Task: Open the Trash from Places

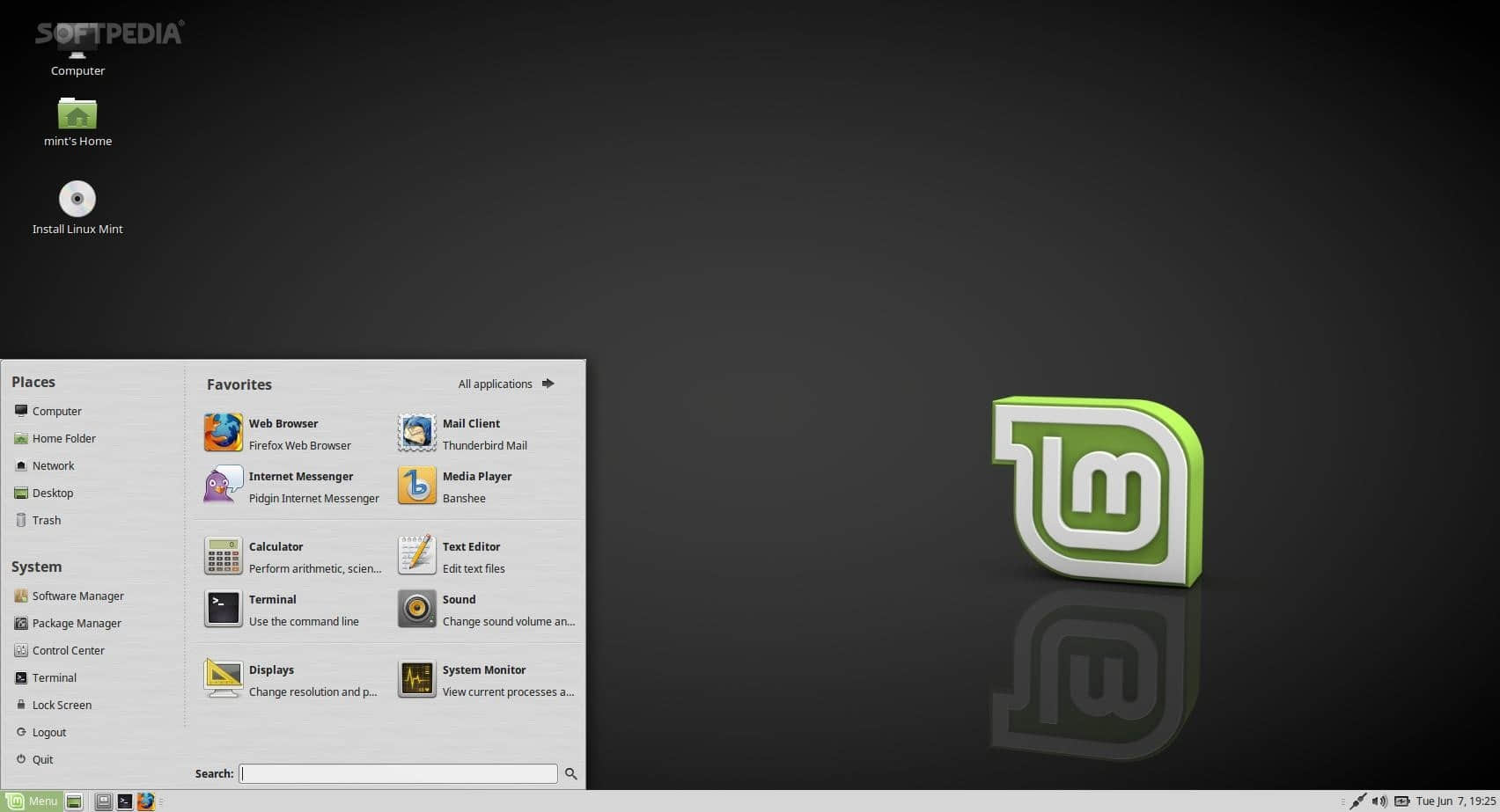Action: [46, 520]
